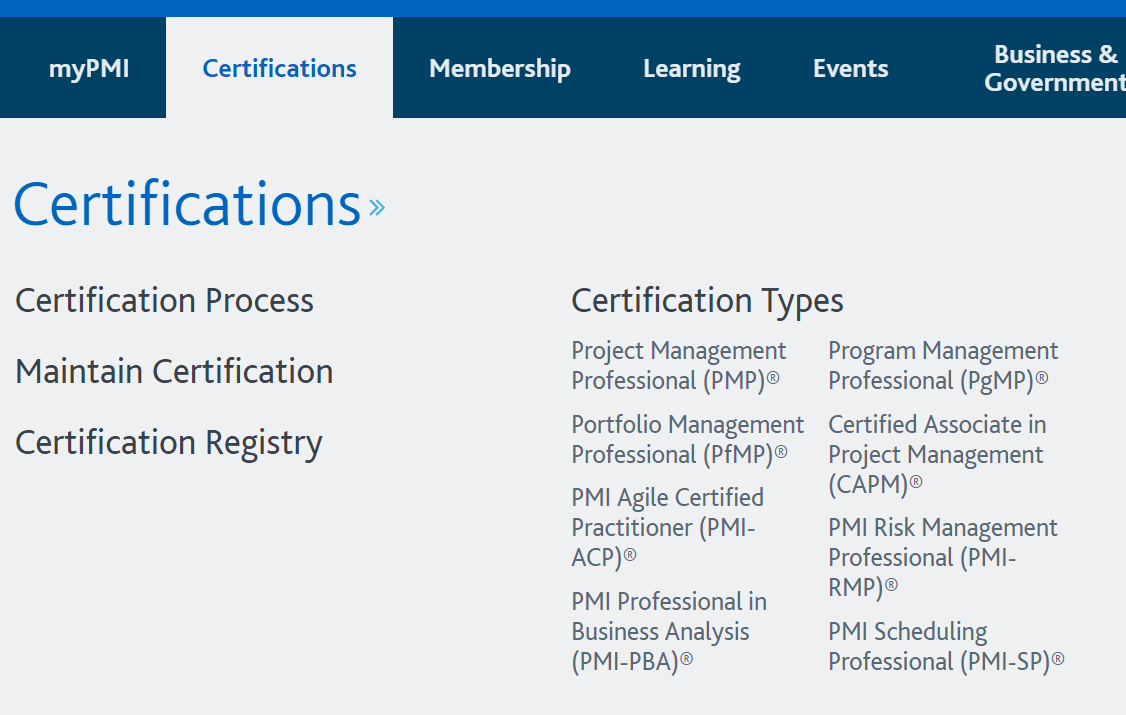Open PMI Scheduling Professional (PMI-SP)

coord(946,646)
